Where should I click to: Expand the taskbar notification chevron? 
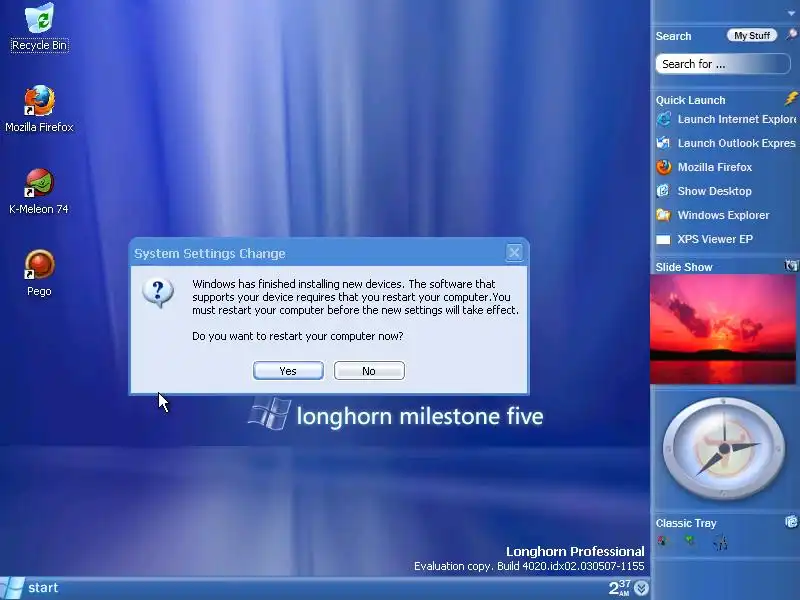point(641,588)
